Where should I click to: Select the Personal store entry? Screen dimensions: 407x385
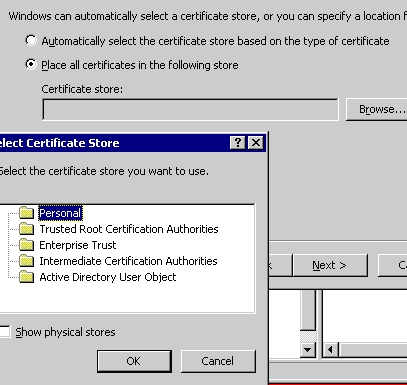point(60,213)
